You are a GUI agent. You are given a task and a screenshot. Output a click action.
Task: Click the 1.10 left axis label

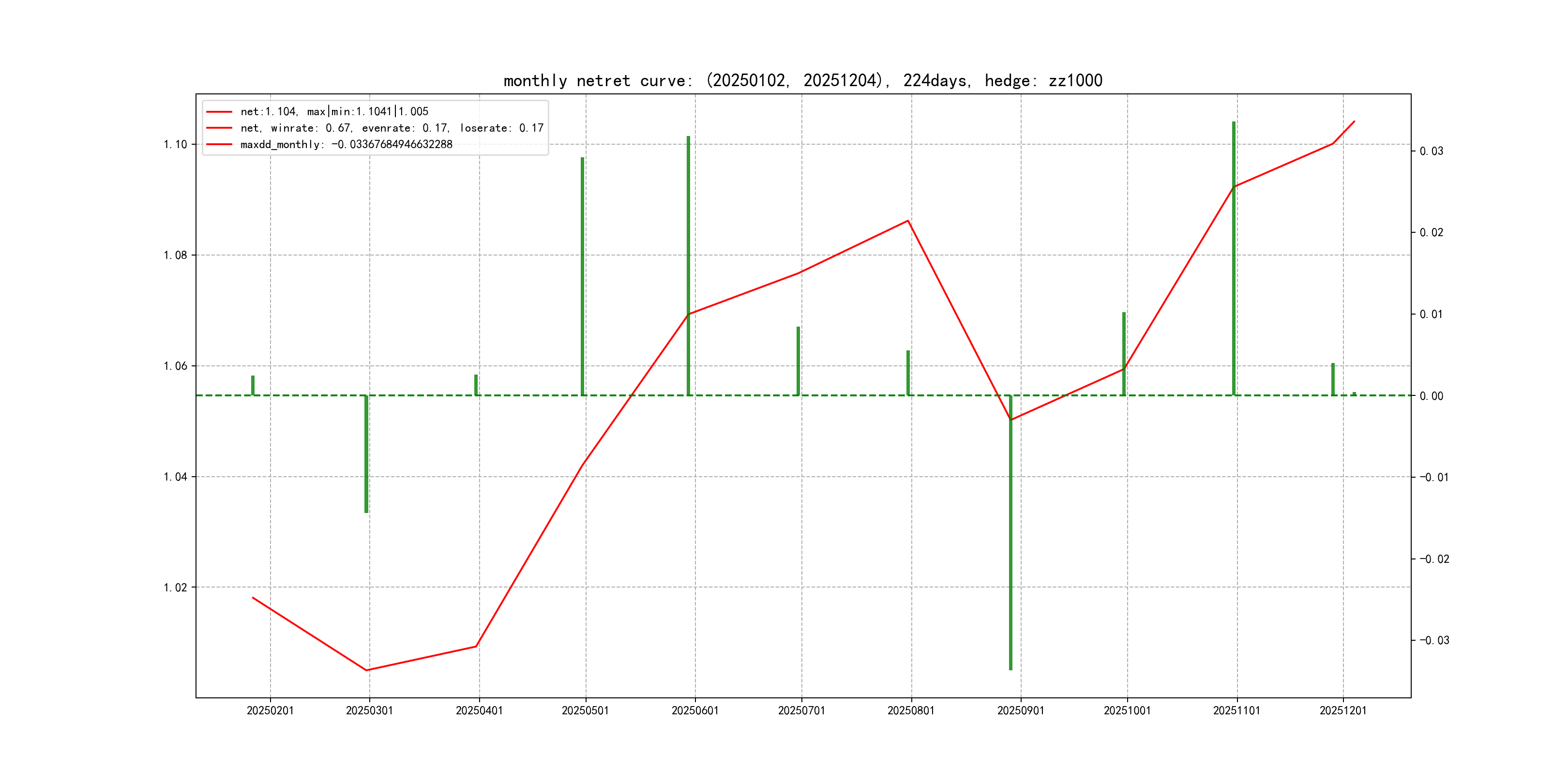coord(175,144)
